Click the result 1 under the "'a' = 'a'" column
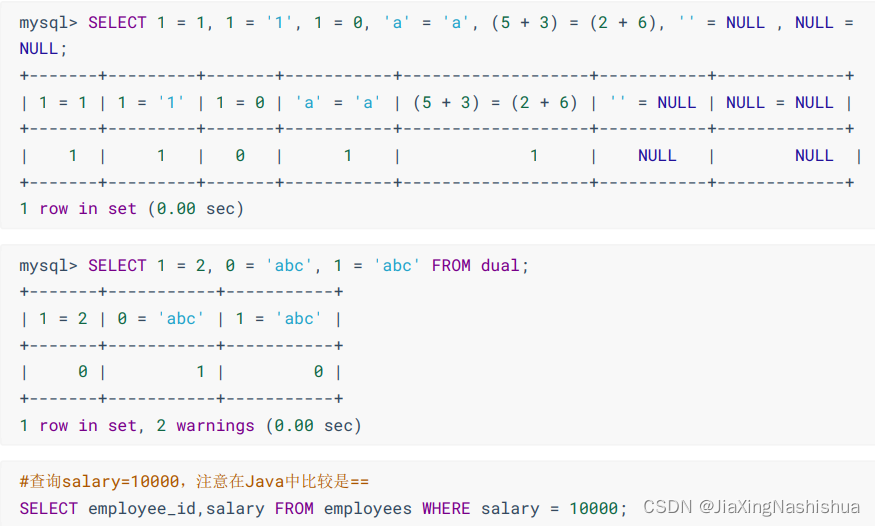 (x=348, y=156)
